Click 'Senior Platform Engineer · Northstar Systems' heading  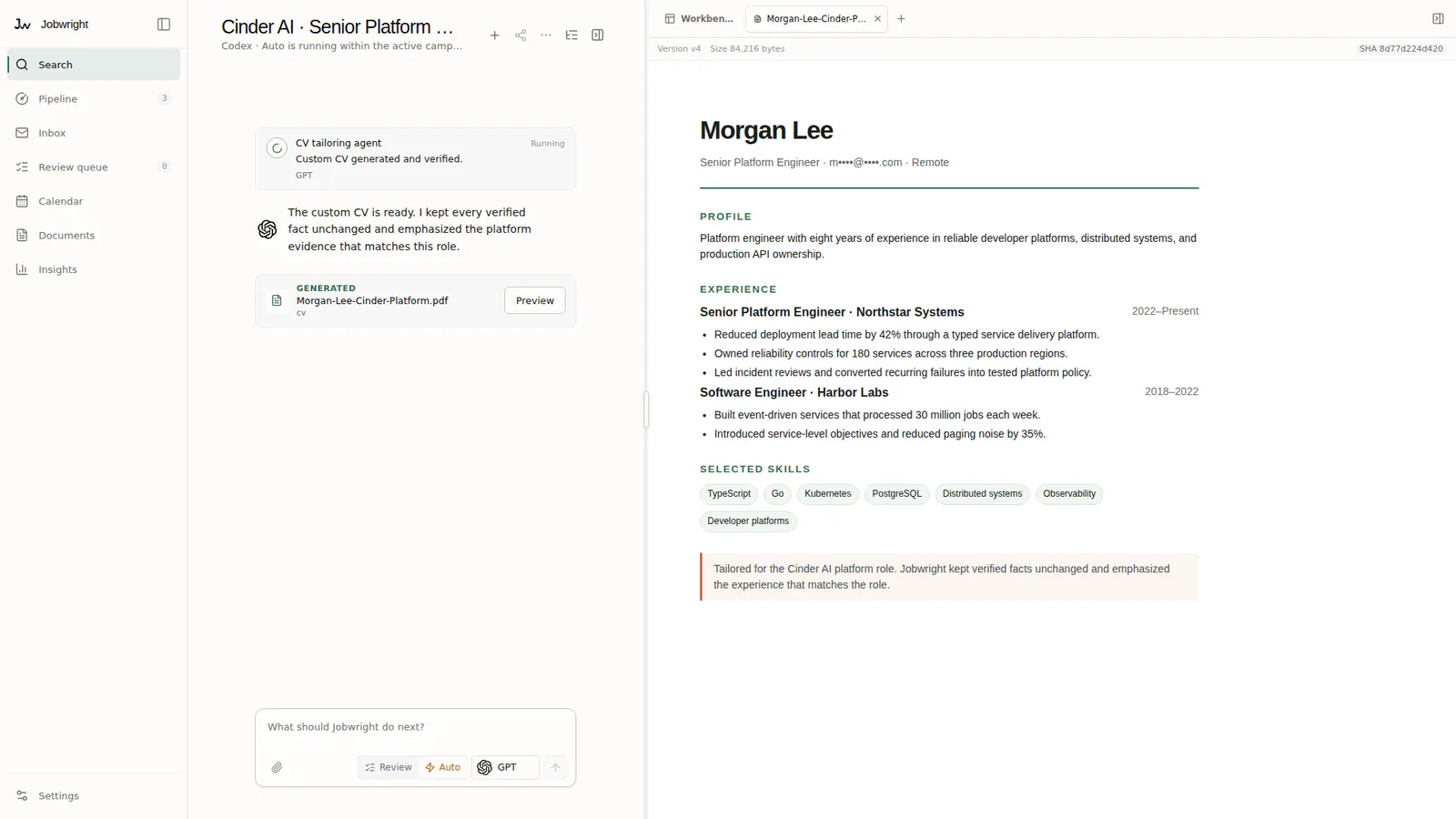[832, 312]
